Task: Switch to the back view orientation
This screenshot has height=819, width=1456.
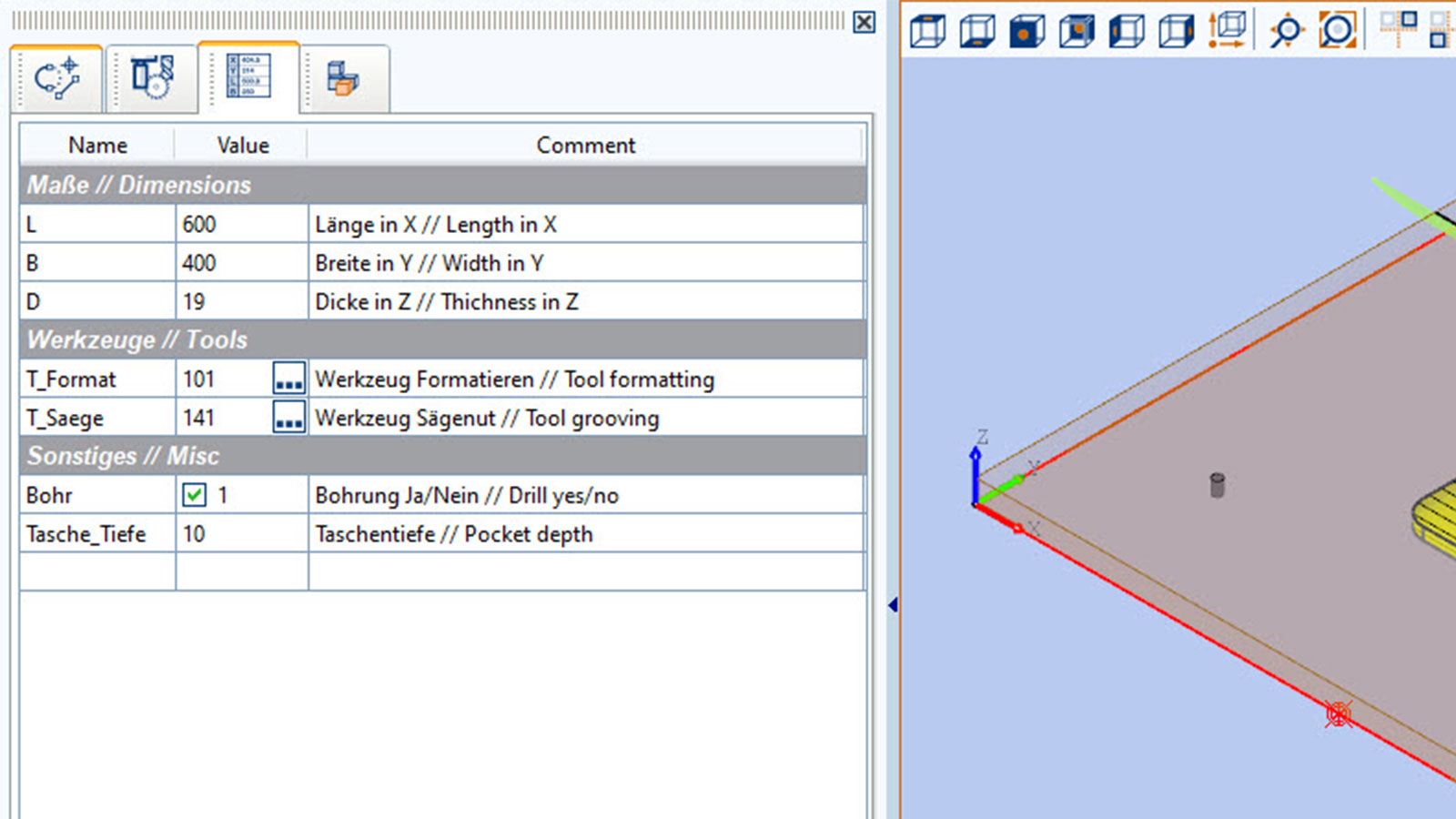Action: click(x=1077, y=30)
